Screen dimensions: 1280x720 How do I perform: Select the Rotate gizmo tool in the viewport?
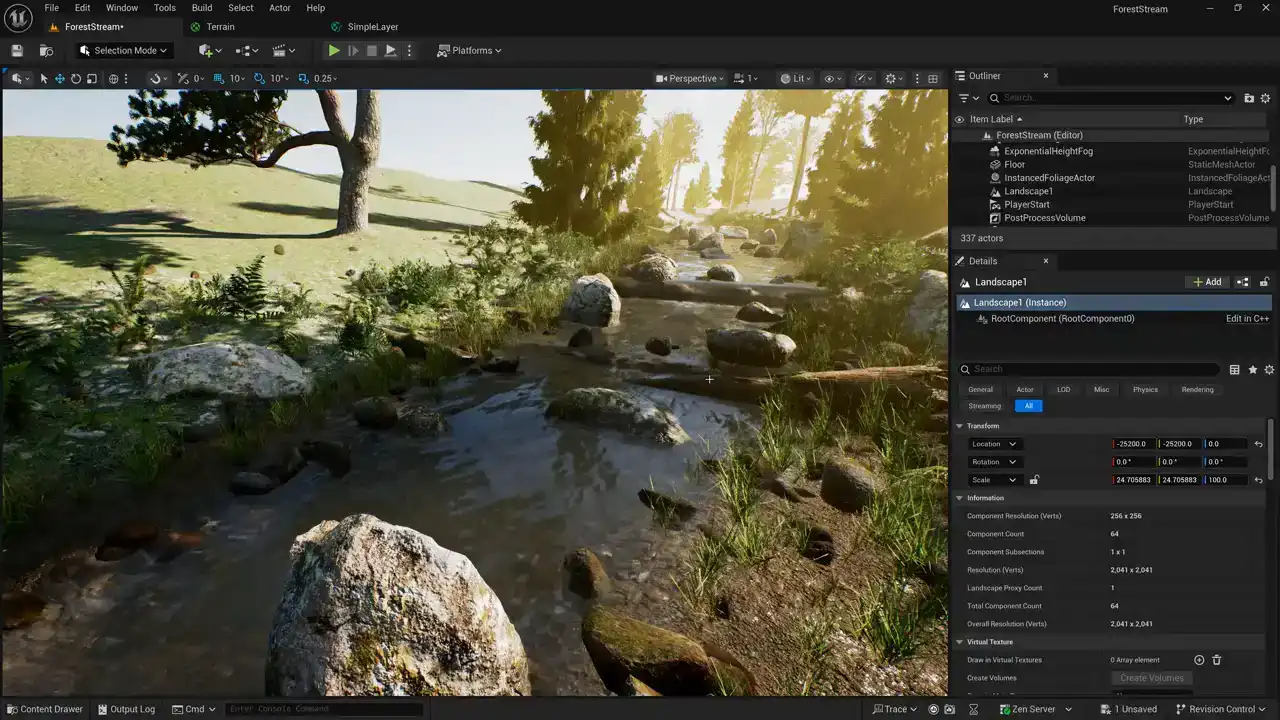click(76, 79)
